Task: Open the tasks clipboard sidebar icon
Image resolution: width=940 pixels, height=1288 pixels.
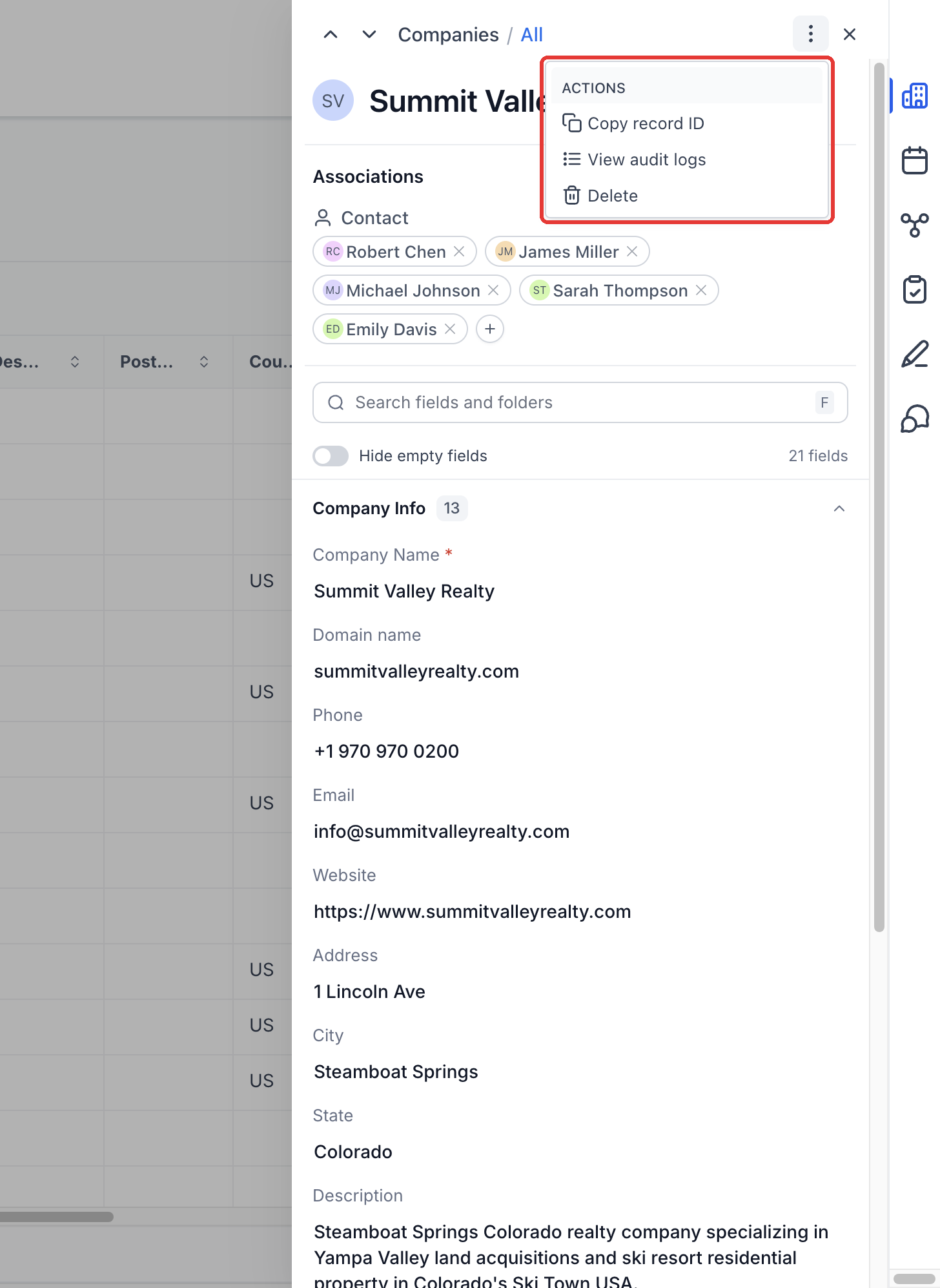Action: (x=915, y=289)
